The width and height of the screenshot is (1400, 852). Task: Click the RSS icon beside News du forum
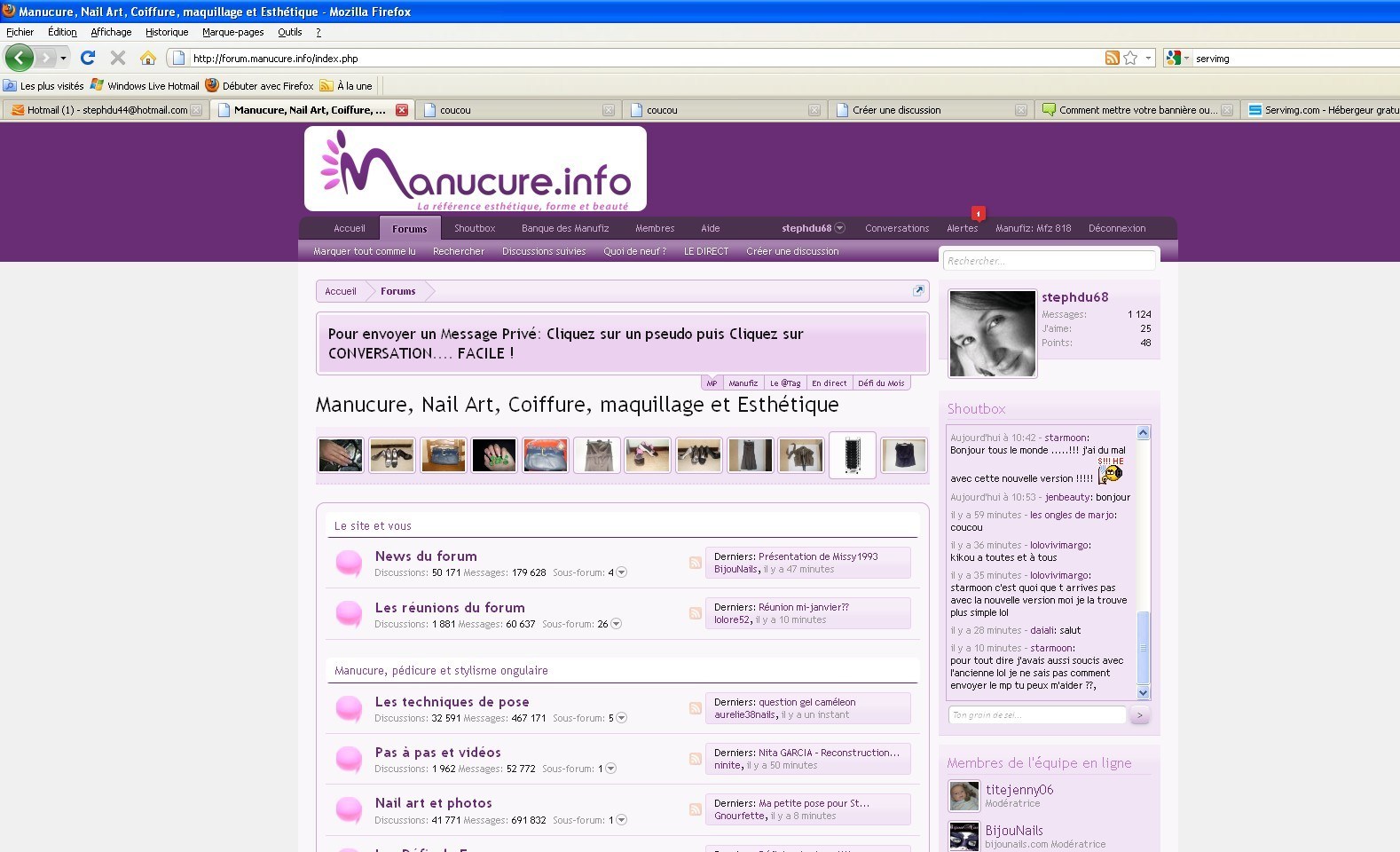point(696,563)
